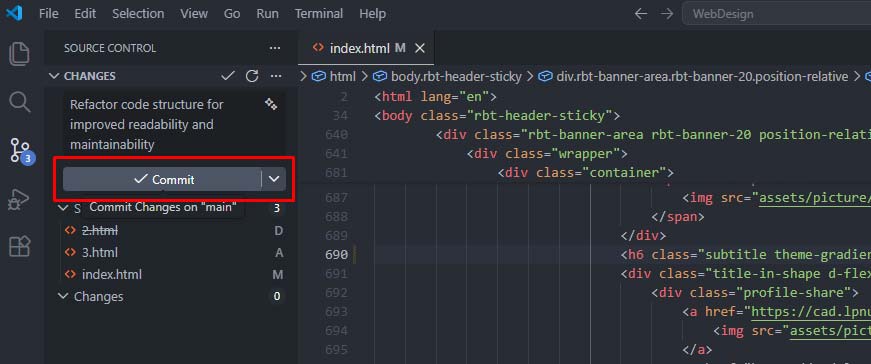Image resolution: width=871 pixels, height=364 pixels.
Task: Refresh the Changes section
Action: (252, 76)
